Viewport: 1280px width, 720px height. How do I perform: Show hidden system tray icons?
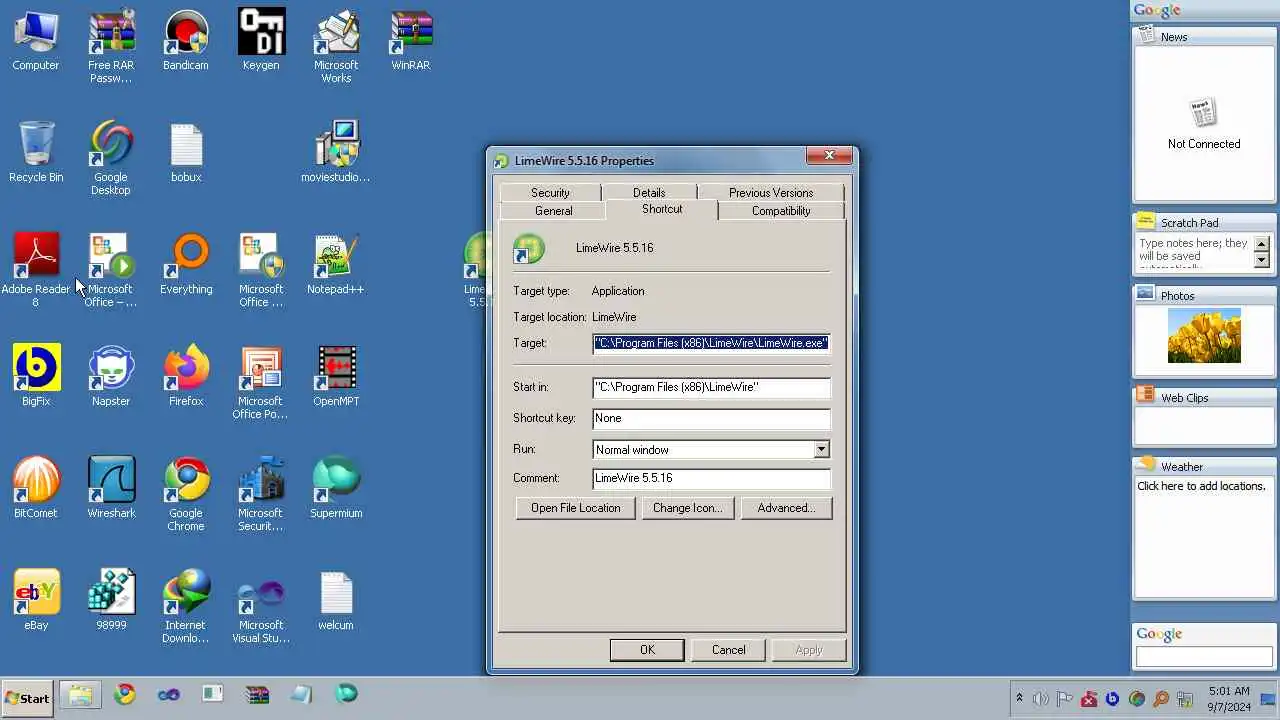pos(1019,698)
